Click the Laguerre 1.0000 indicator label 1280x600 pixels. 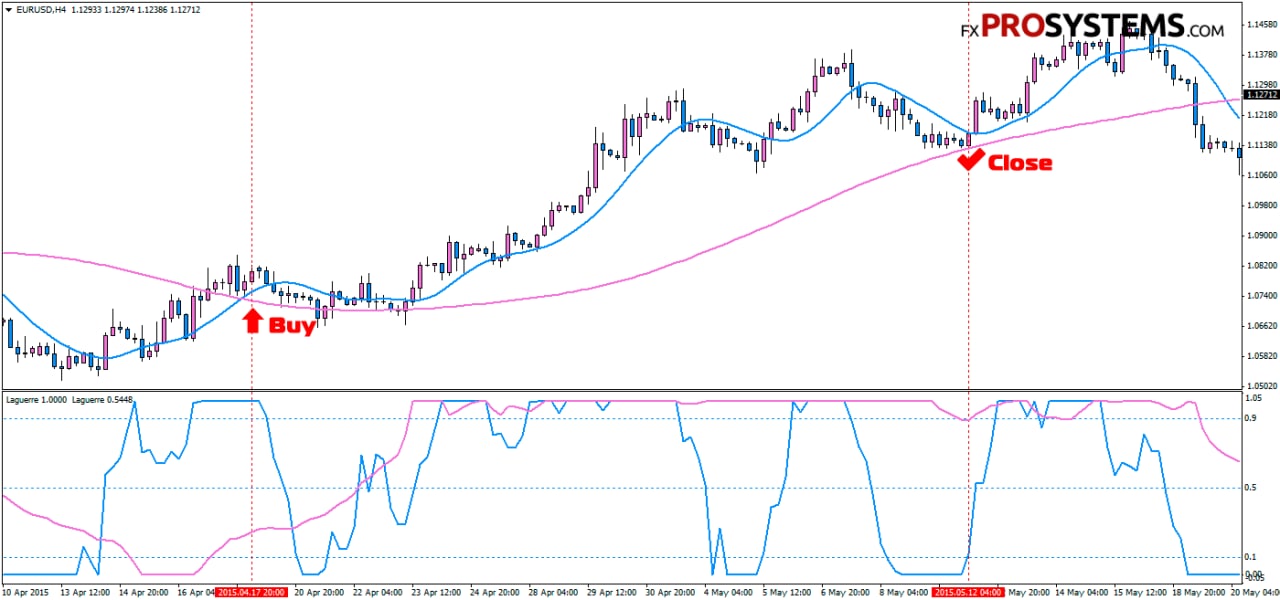(x=35, y=399)
